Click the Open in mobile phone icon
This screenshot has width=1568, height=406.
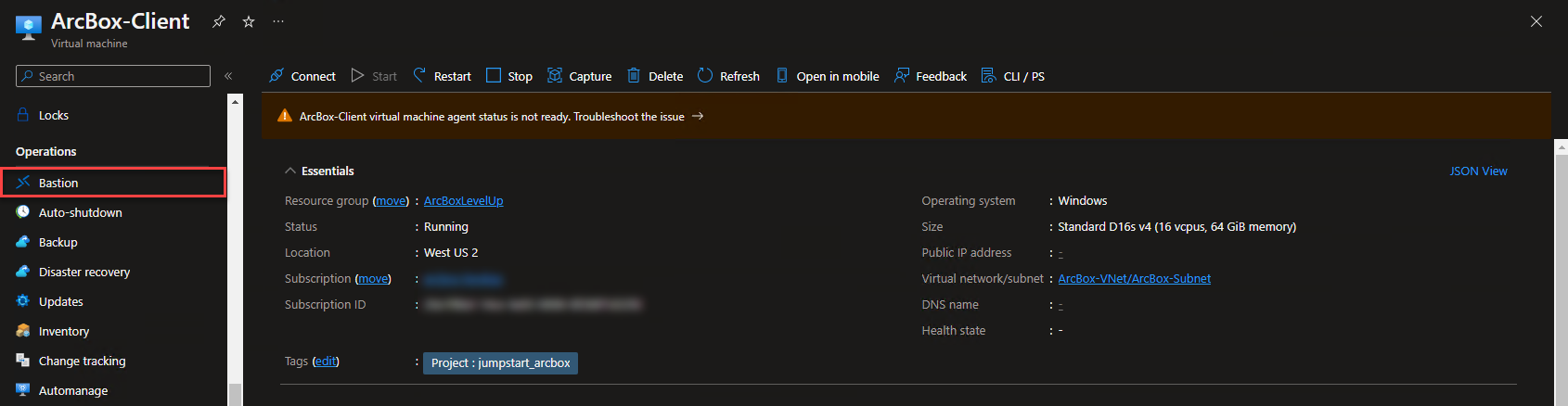(782, 75)
